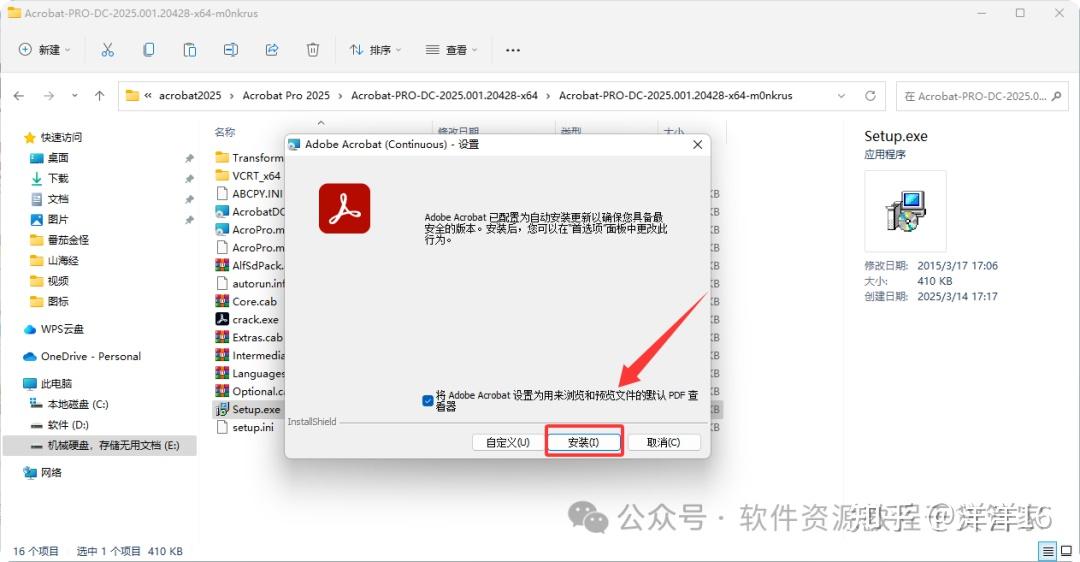Click the Delete trash icon in toolbar
This screenshot has width=1080, height=562.
313,50
